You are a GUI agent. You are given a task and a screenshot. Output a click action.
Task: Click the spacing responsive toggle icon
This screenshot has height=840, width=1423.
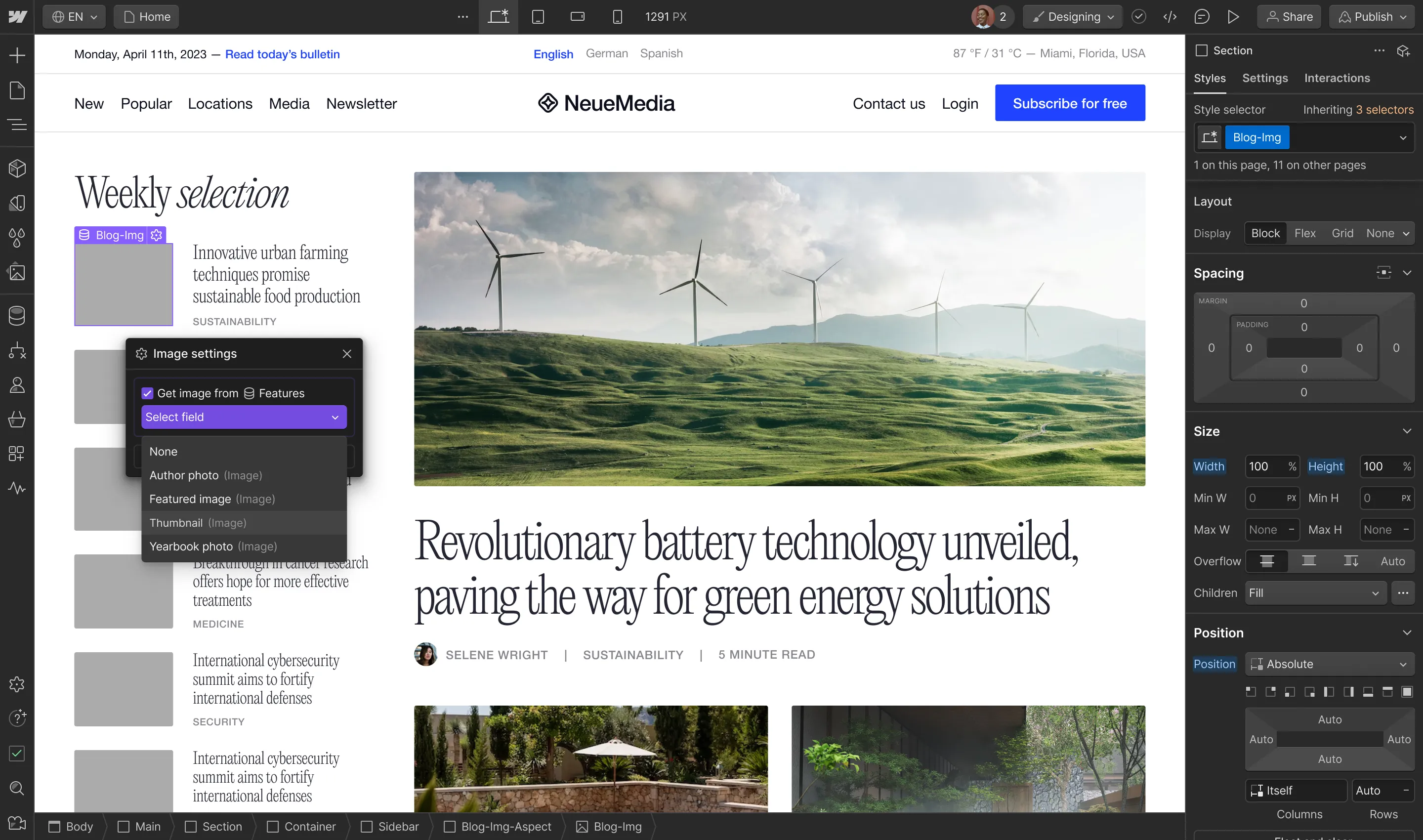point(1384,272)
